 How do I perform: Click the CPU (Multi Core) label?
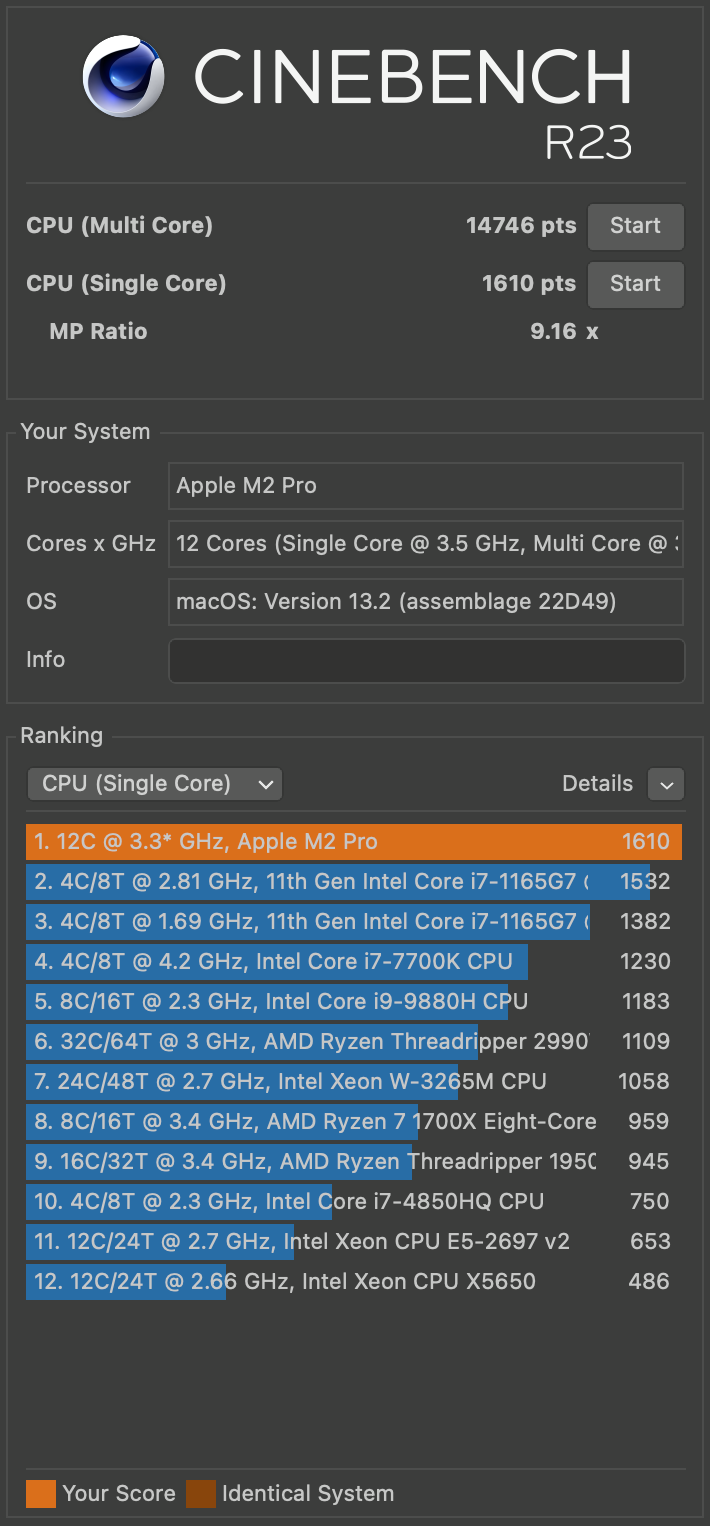pos(119,226)
